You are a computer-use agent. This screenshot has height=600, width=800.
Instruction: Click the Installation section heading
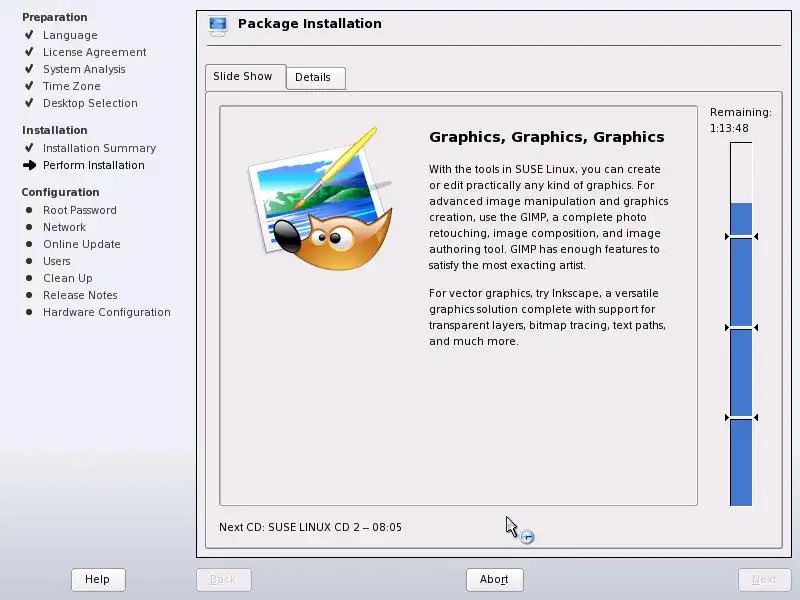55,130
